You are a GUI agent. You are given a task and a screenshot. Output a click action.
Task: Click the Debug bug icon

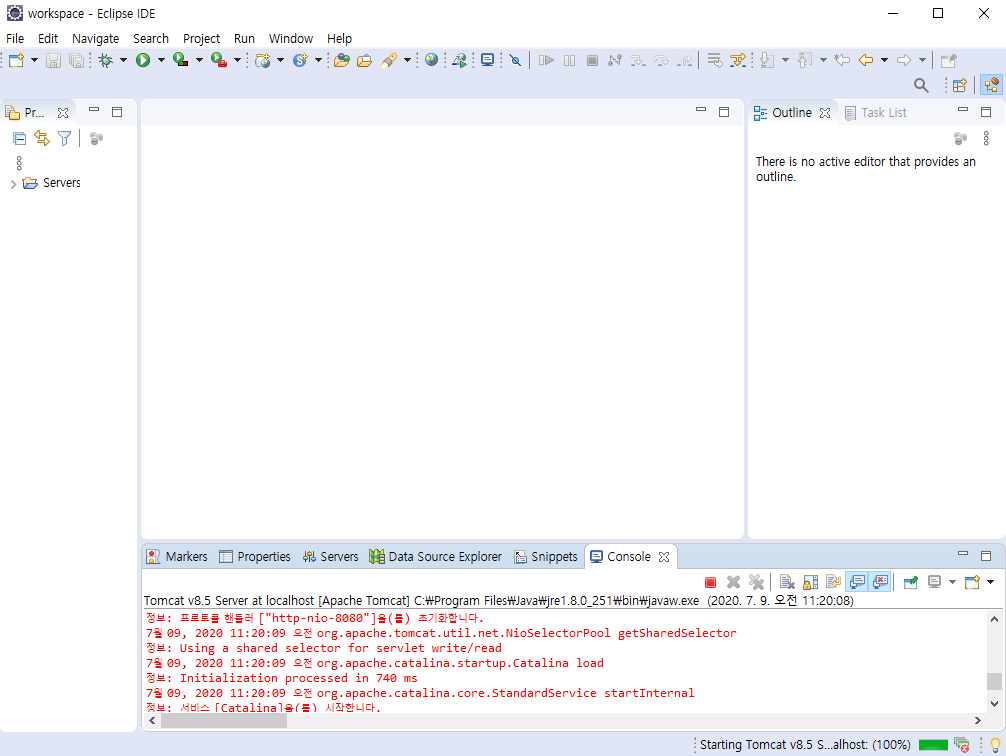click(x=105, y=60)
